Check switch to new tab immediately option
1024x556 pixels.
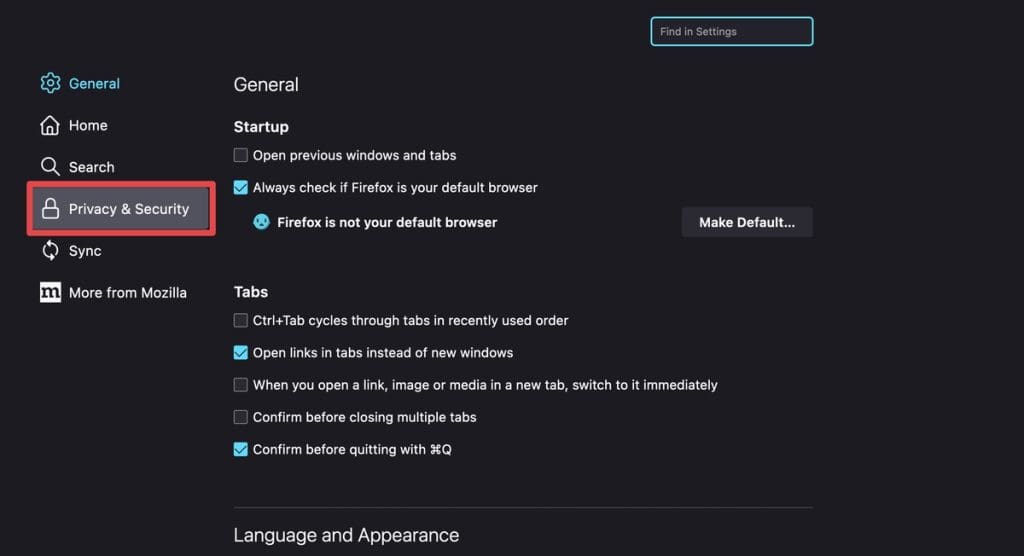(241, 385)
